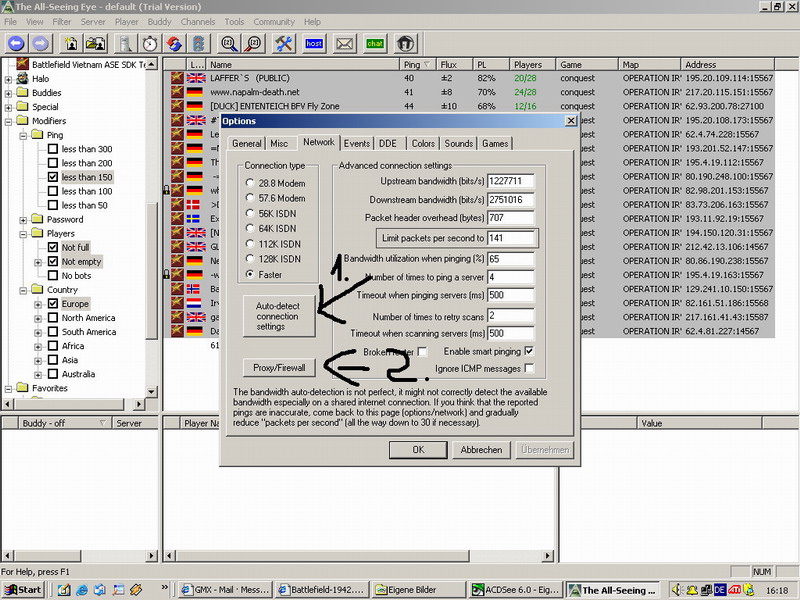The image size is (800, 600).
Task: Click the Upstream bandwidth input field
Action: [x=511, y=181]
